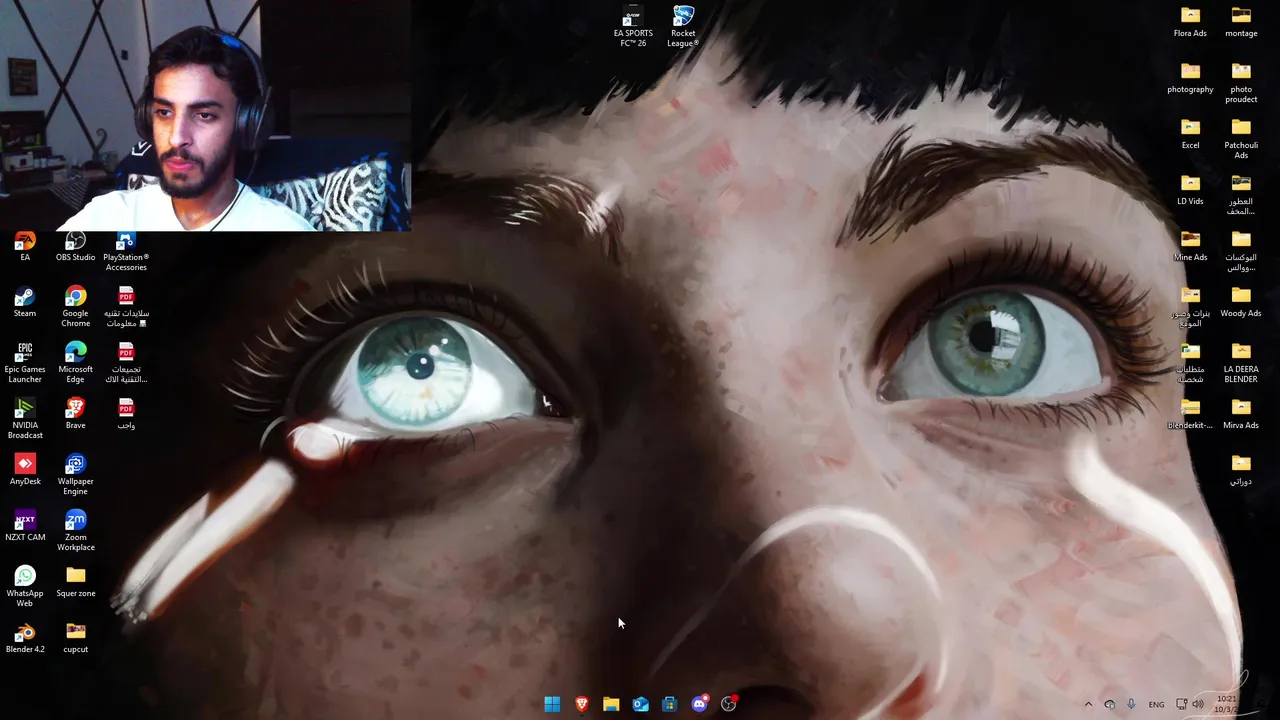Viewport: 1280px width, 720px height.
Task: Select the Epic Games Launcher icon
Action: [x=25, y=363]
